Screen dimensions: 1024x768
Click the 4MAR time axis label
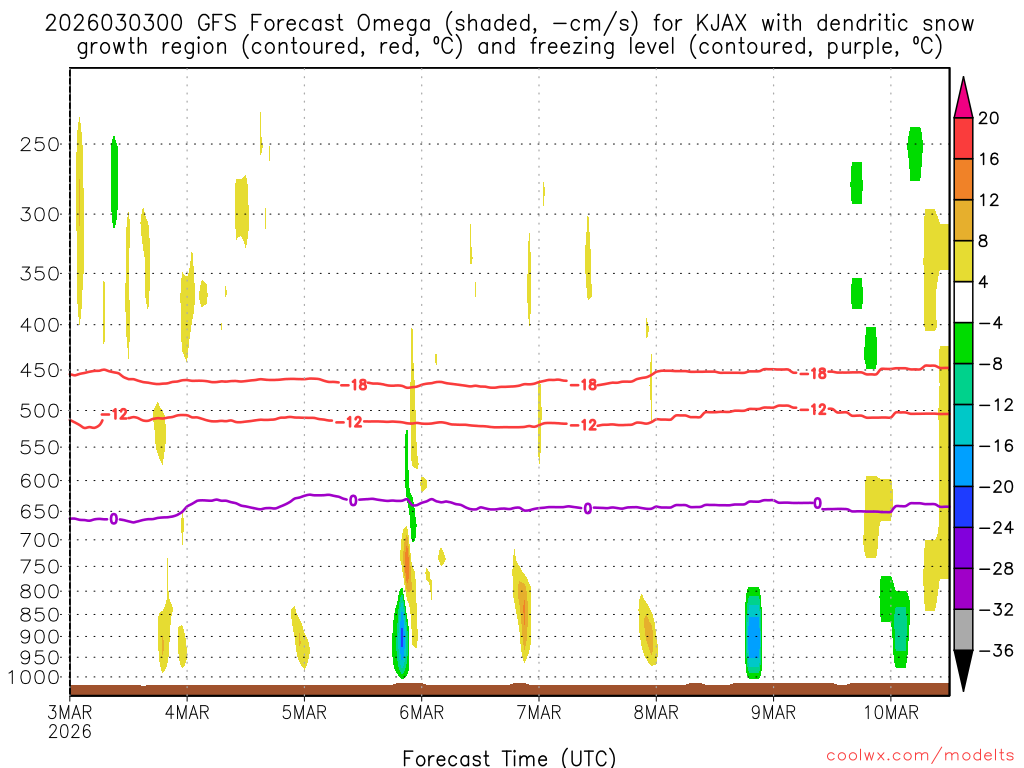[187, 712]
